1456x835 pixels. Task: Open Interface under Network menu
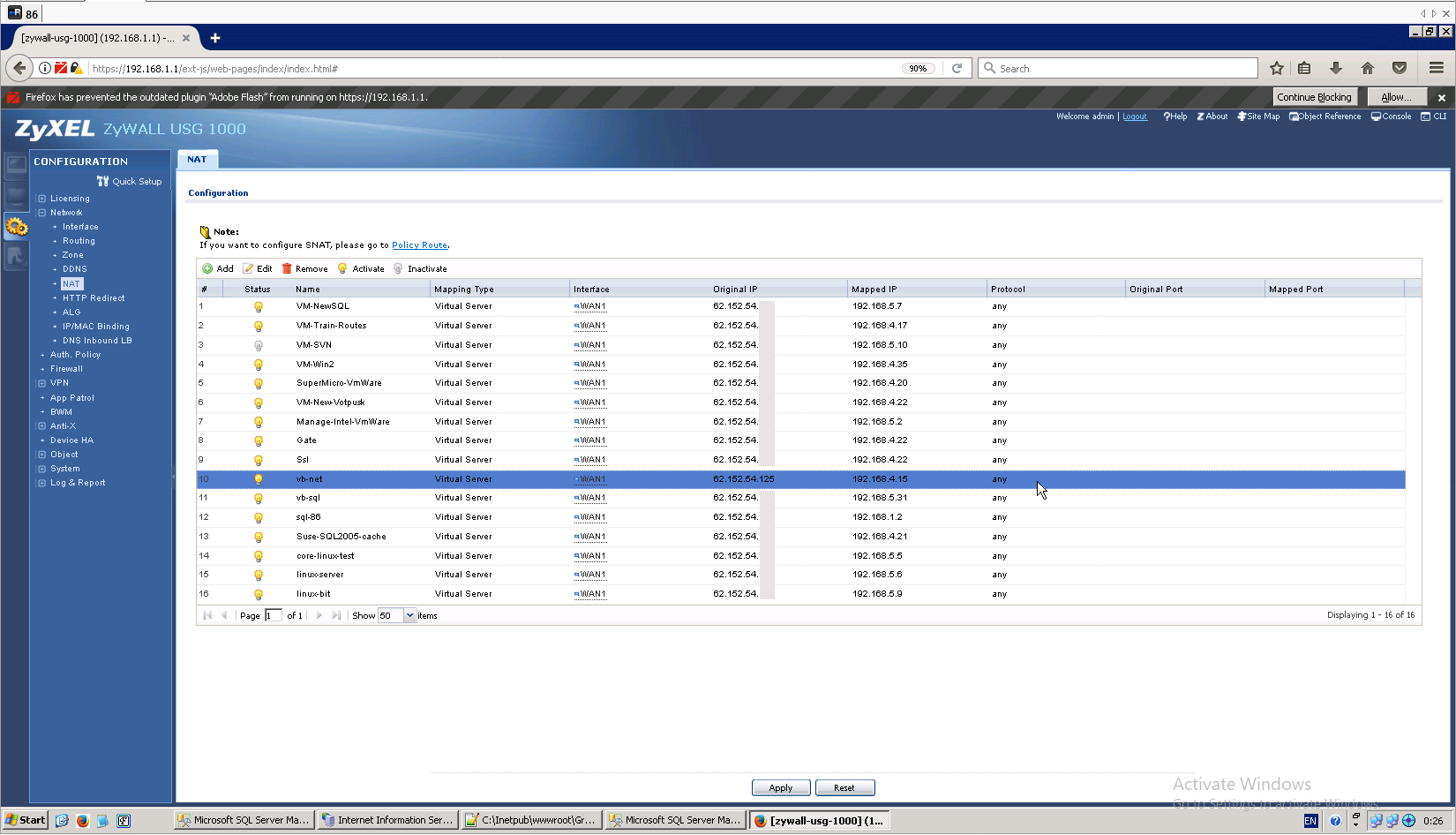click(80, 227)
